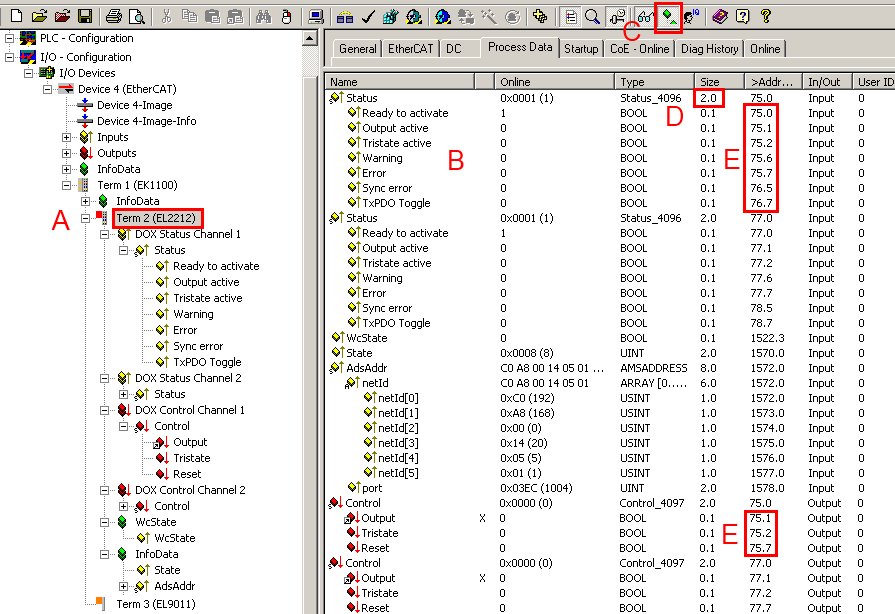Save the configuration with the floppy icon

point(85,17)
